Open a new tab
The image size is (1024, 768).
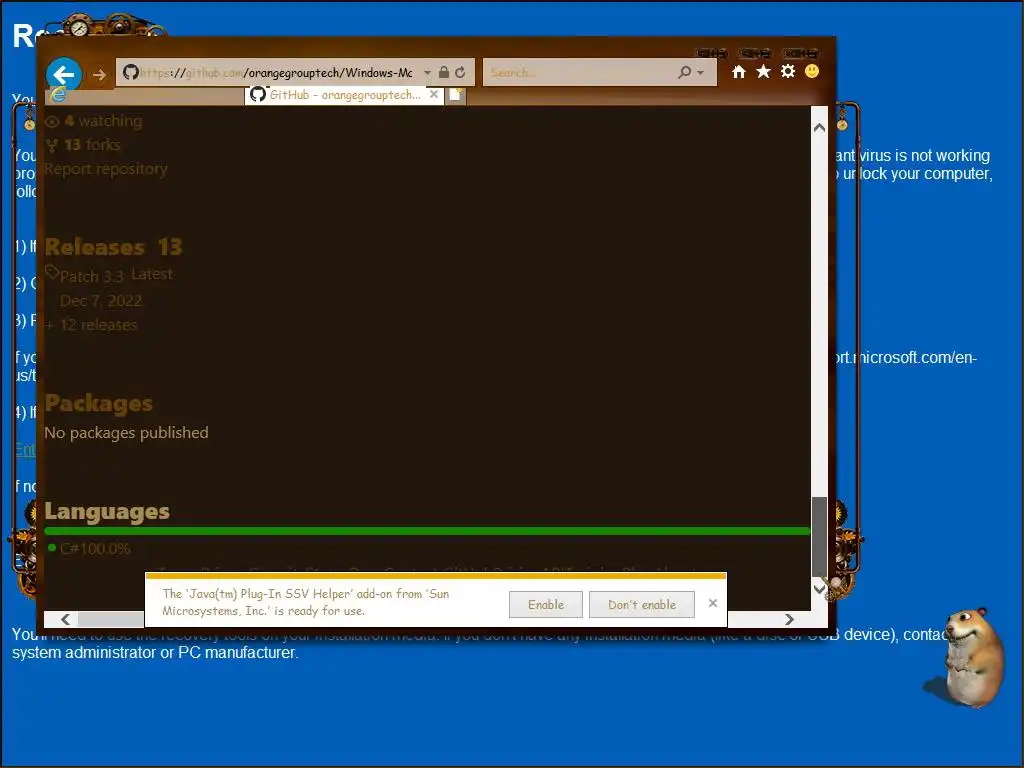[x=456, y=95]
